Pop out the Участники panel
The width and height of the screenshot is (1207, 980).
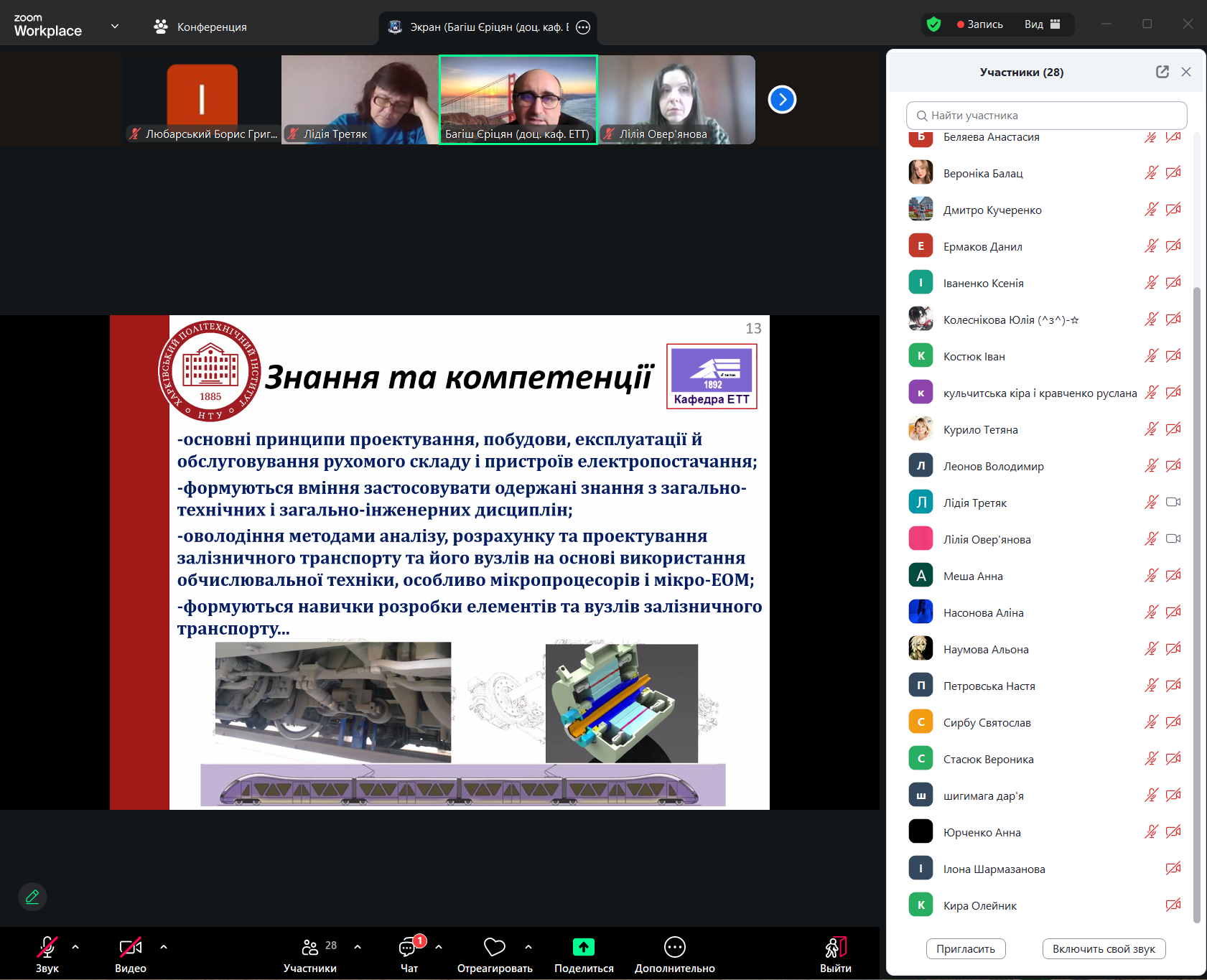[x=1162, y=72]
